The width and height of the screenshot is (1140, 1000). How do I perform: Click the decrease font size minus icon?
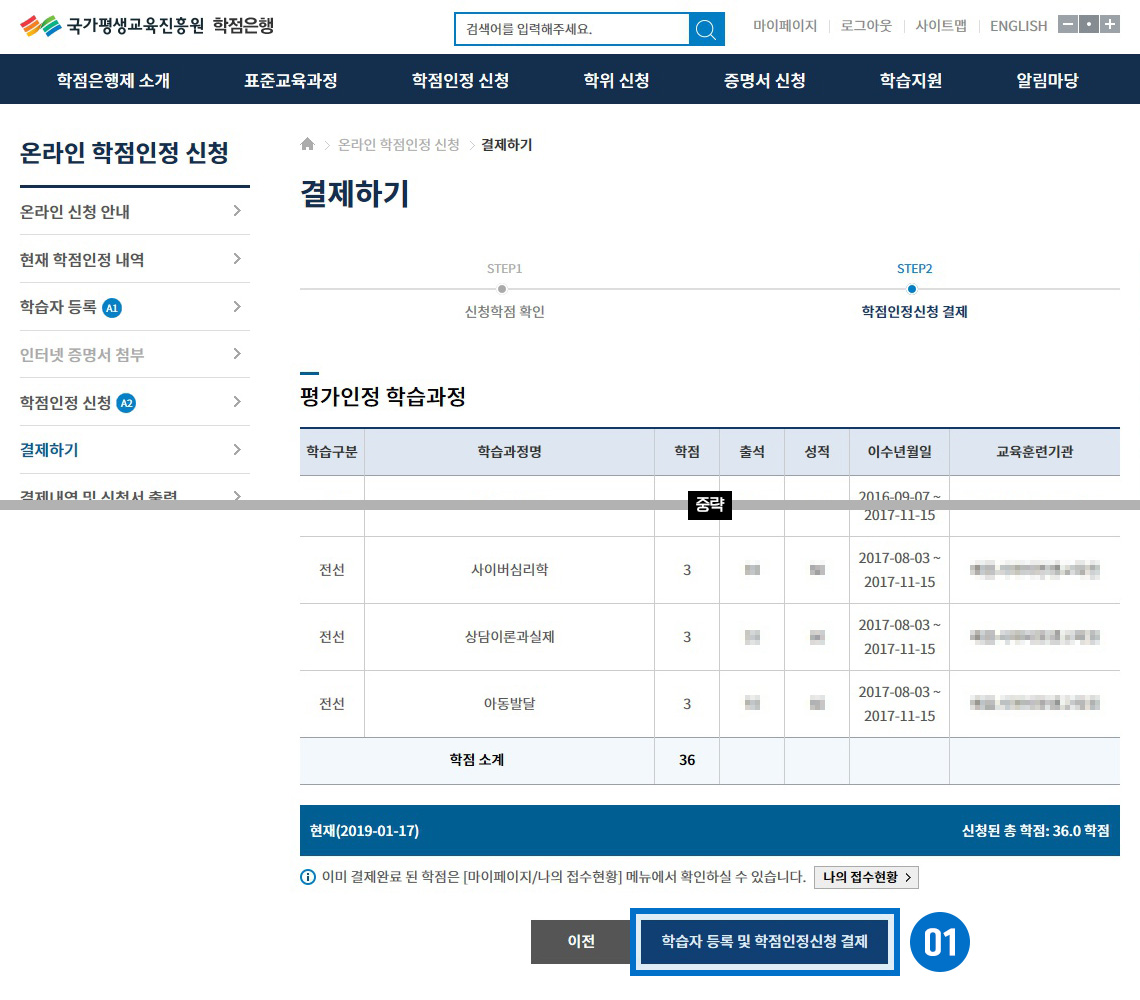[x=1067, y=25]
